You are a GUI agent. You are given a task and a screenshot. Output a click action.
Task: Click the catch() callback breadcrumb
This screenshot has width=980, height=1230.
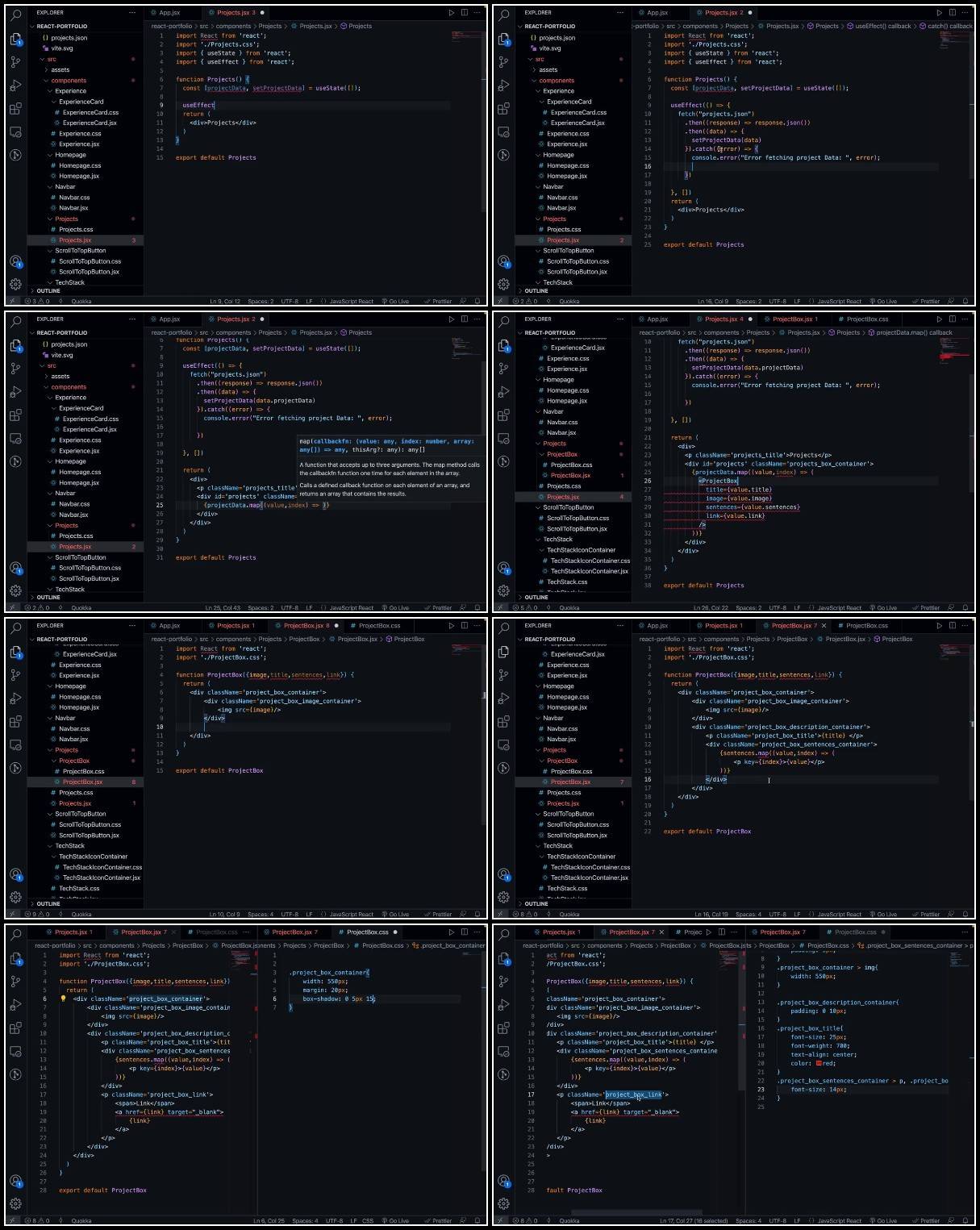click(x=949, y=26)
